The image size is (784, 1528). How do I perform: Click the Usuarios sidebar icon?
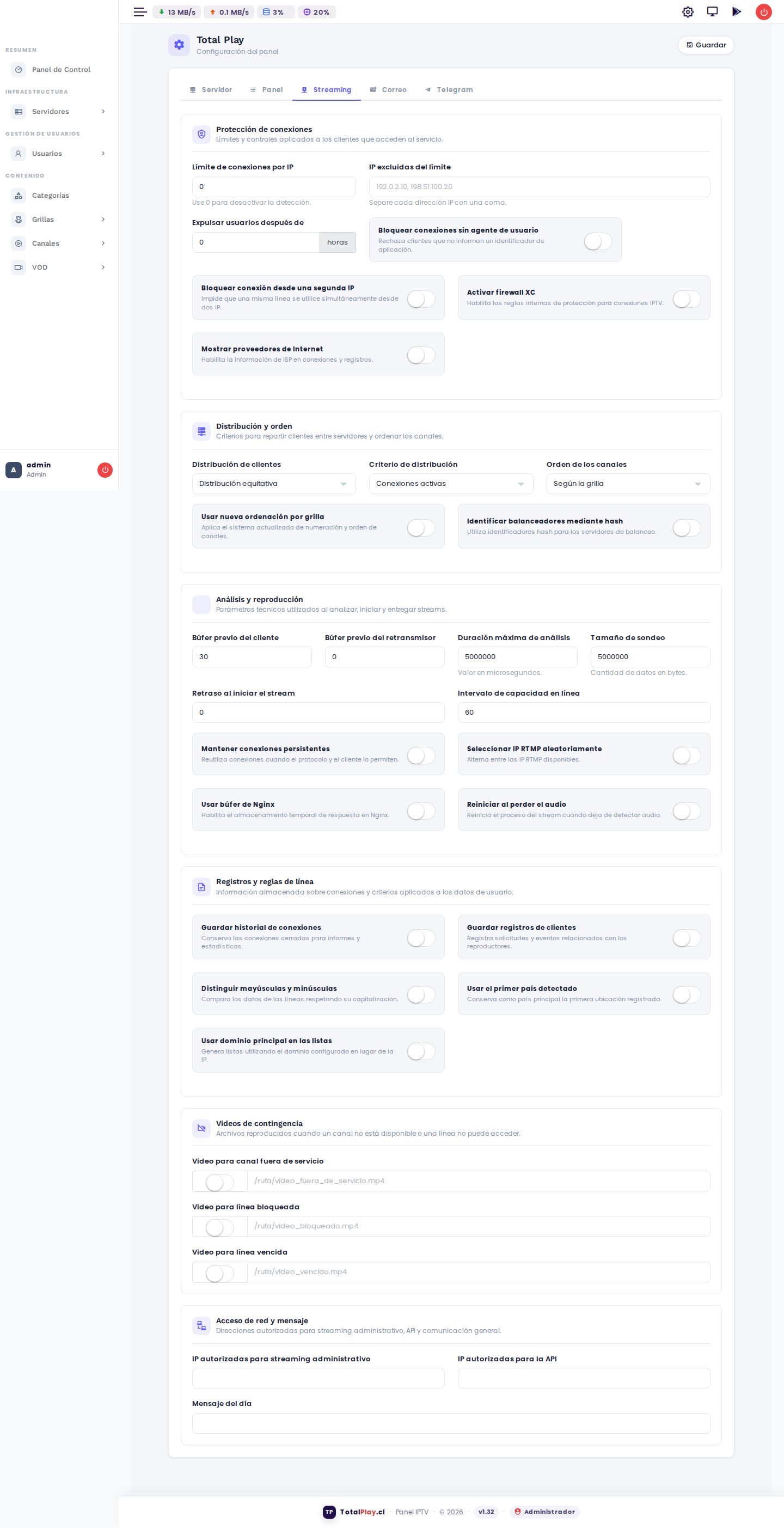(19, 154)
